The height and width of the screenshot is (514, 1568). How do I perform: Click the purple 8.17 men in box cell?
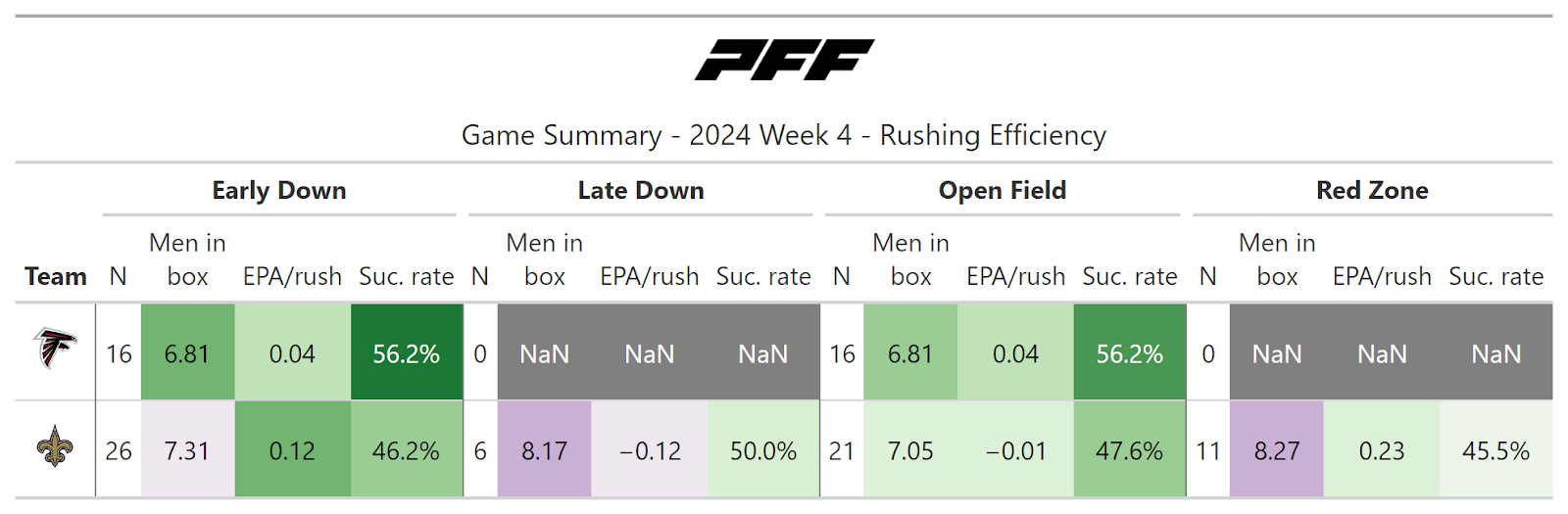point(544,450)
